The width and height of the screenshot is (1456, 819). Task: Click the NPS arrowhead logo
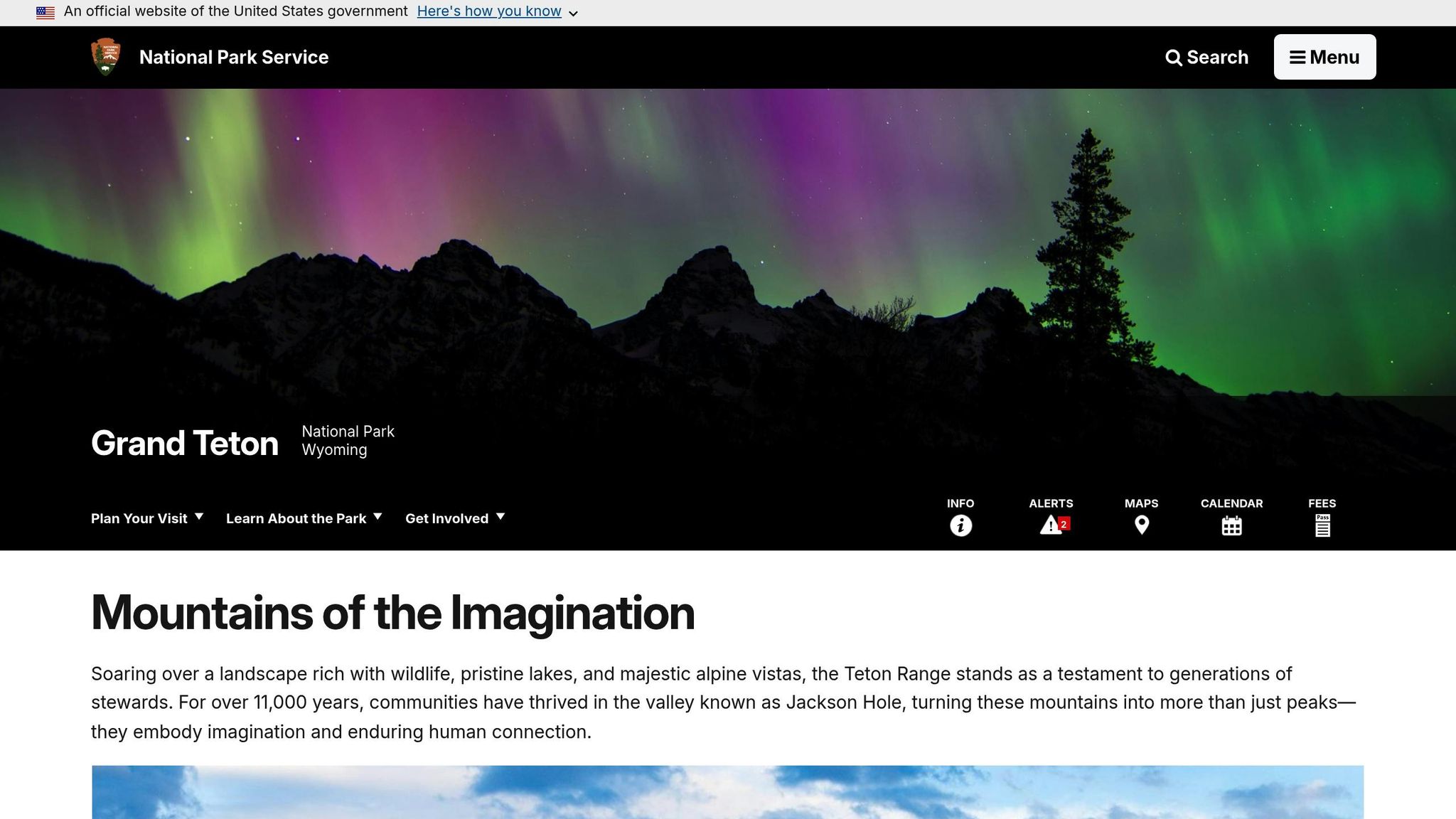(x=106, y=57)
